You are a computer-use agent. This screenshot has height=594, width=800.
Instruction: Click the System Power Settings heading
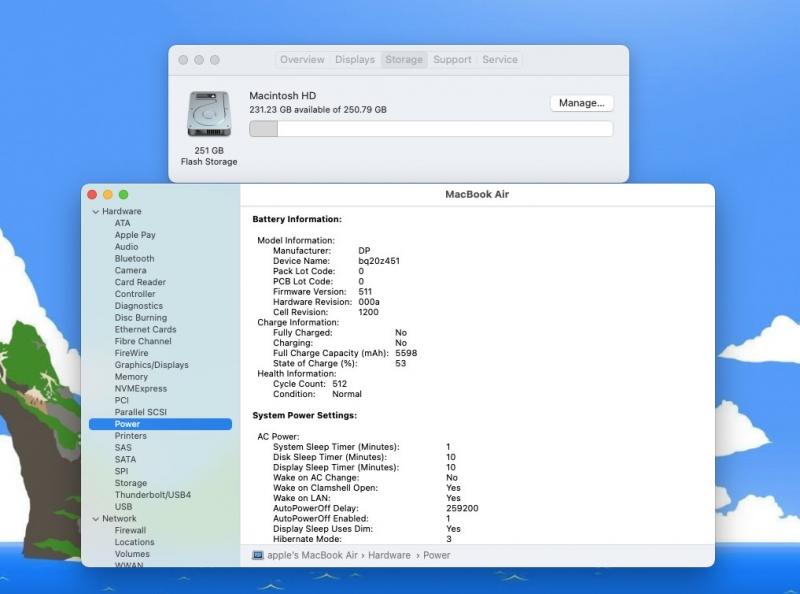pos(305,415)
